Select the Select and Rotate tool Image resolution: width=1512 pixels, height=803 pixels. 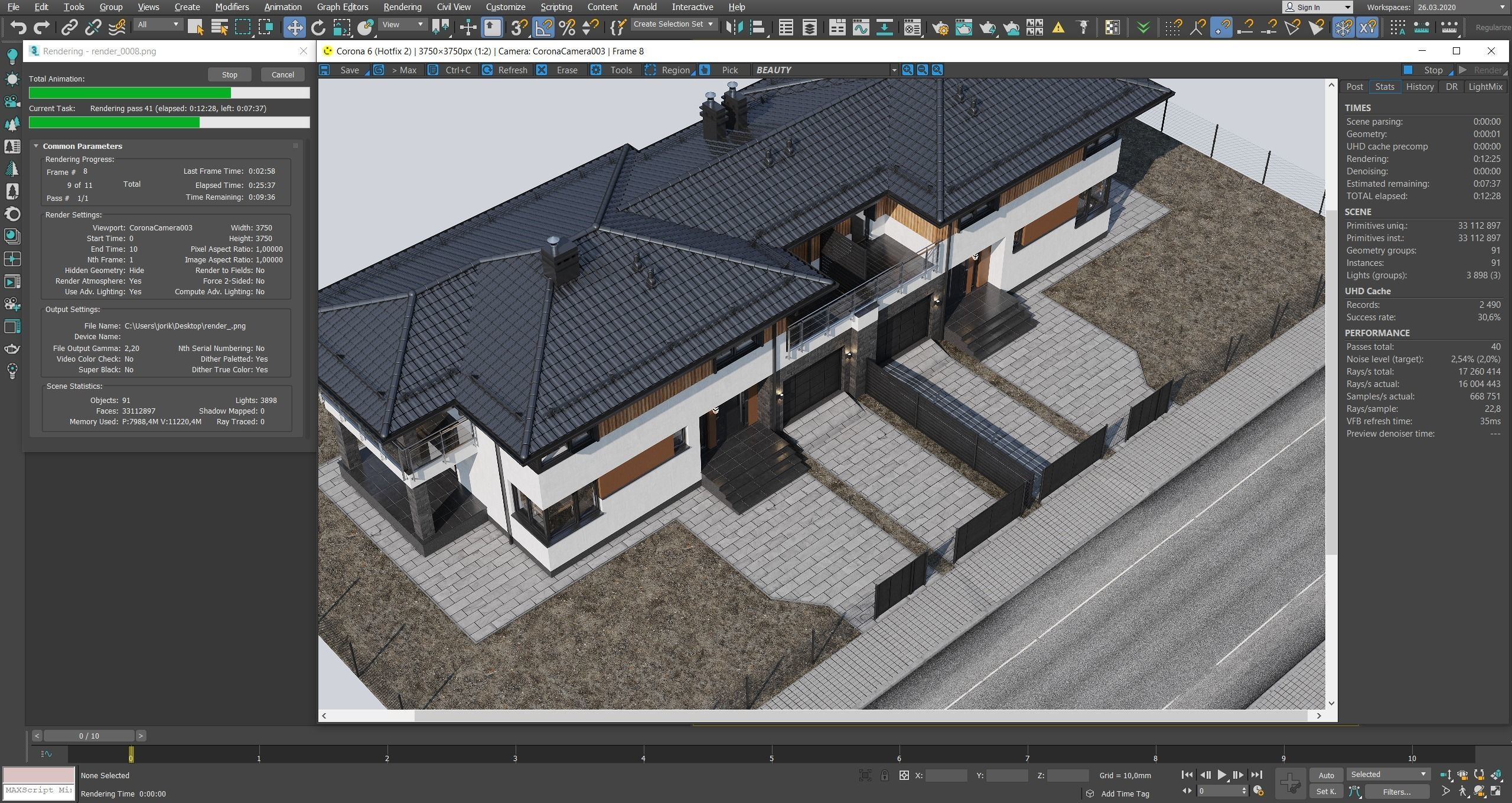click(318, 27)
